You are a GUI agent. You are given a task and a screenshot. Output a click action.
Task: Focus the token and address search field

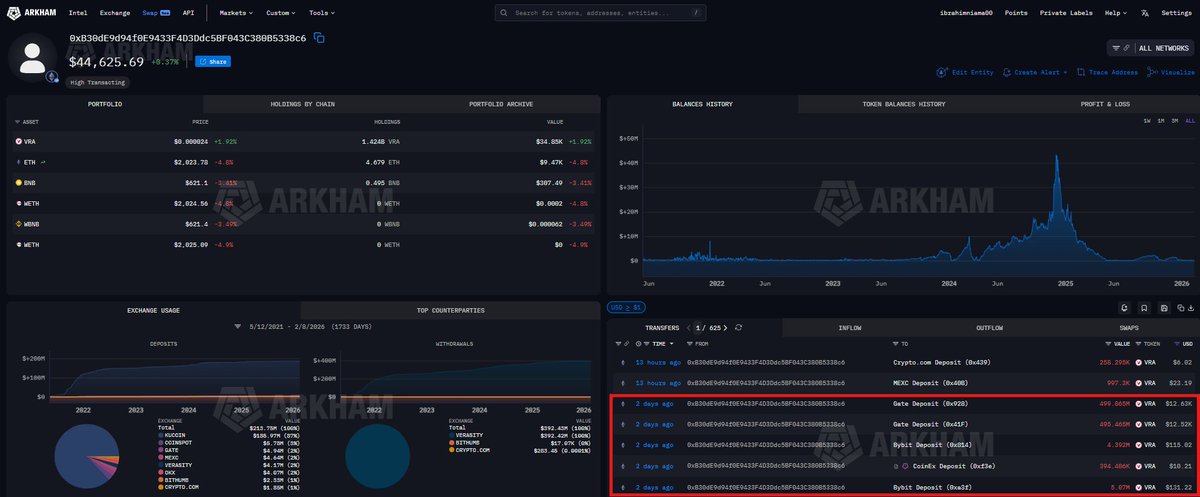click(602, 13)
